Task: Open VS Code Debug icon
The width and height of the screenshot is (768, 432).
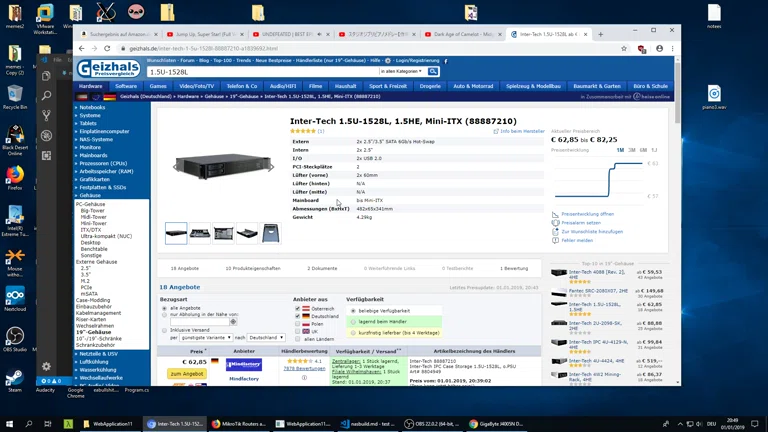Action: point(47,136)
